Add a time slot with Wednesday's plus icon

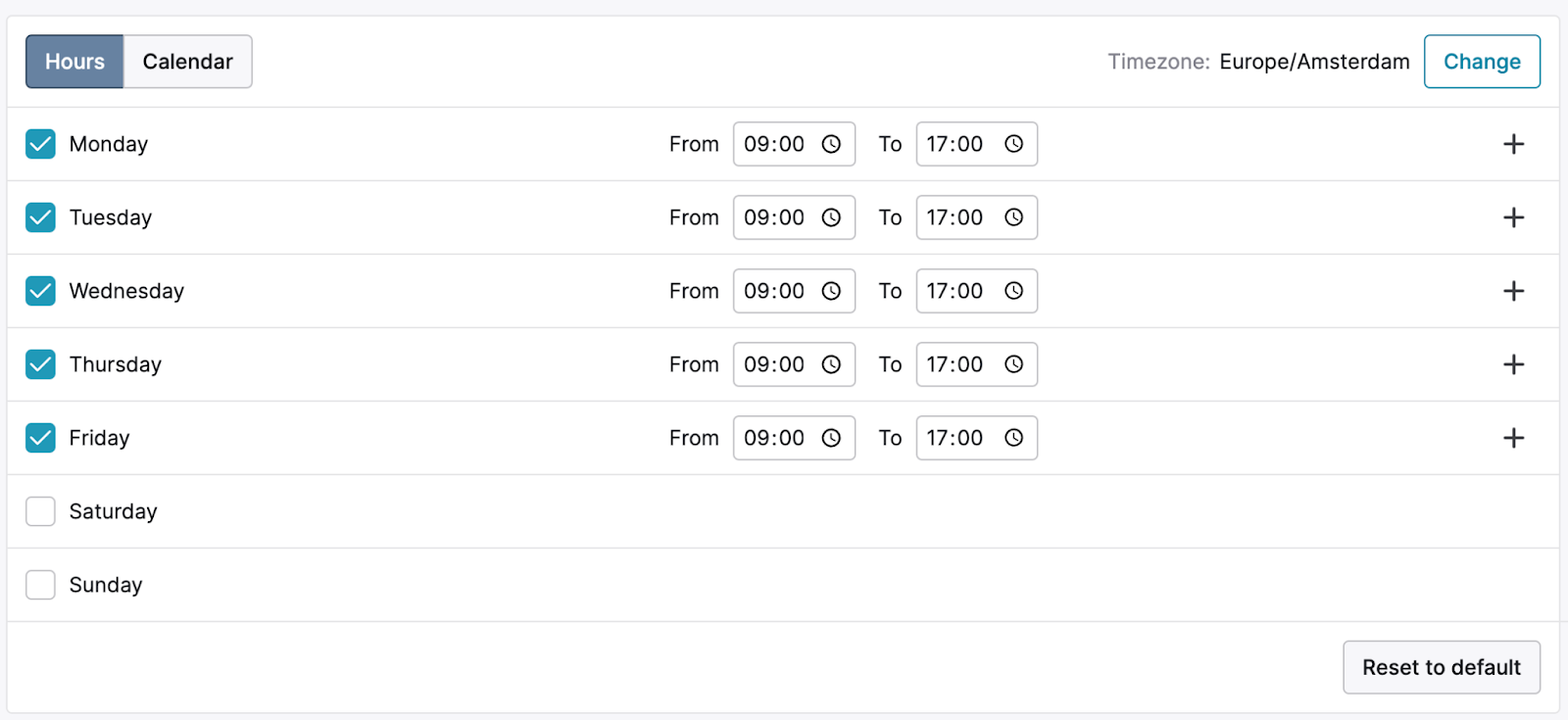1513,291
